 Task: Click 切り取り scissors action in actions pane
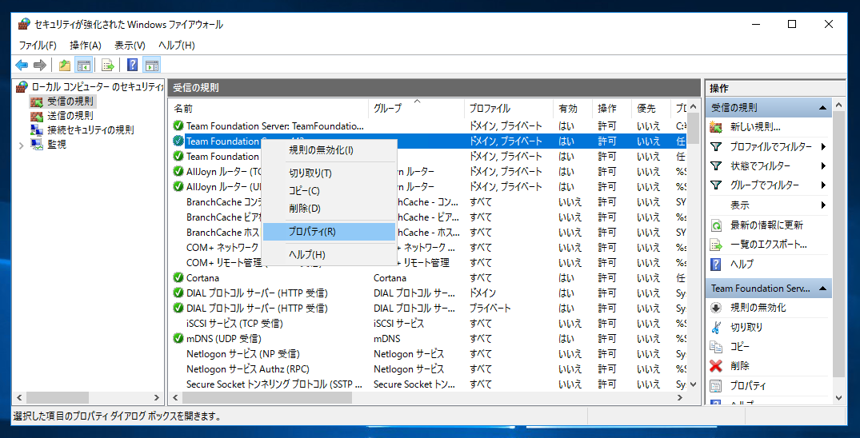tap(746, 327)
